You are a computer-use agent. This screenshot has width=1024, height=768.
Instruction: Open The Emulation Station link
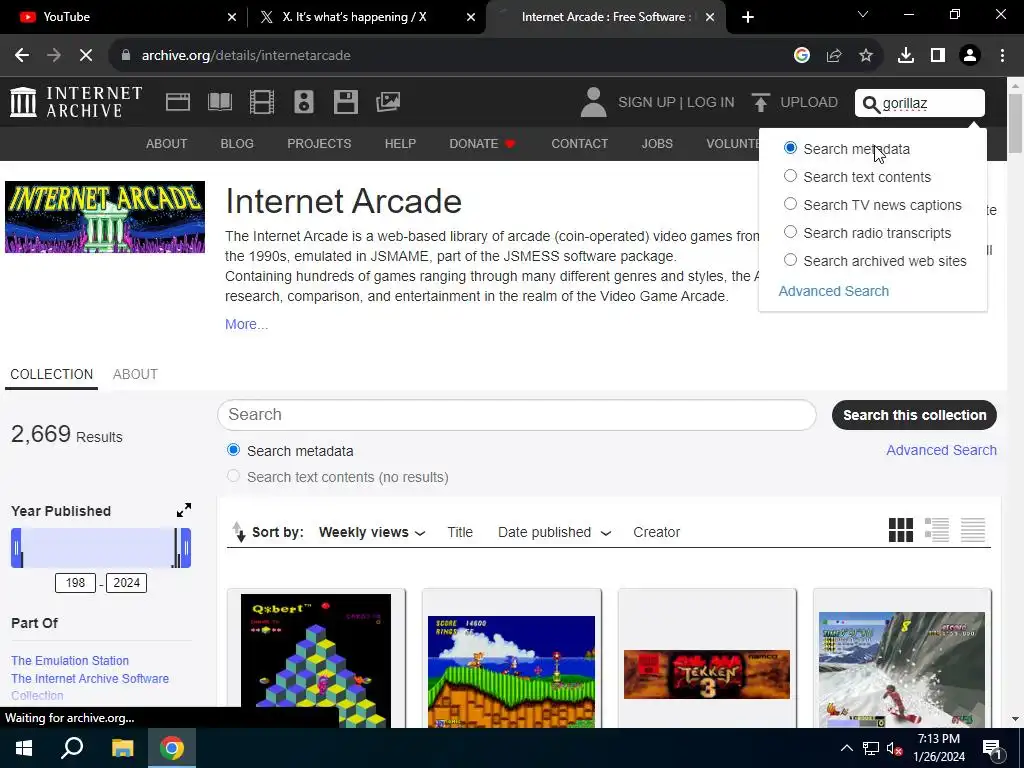point(70,660)
